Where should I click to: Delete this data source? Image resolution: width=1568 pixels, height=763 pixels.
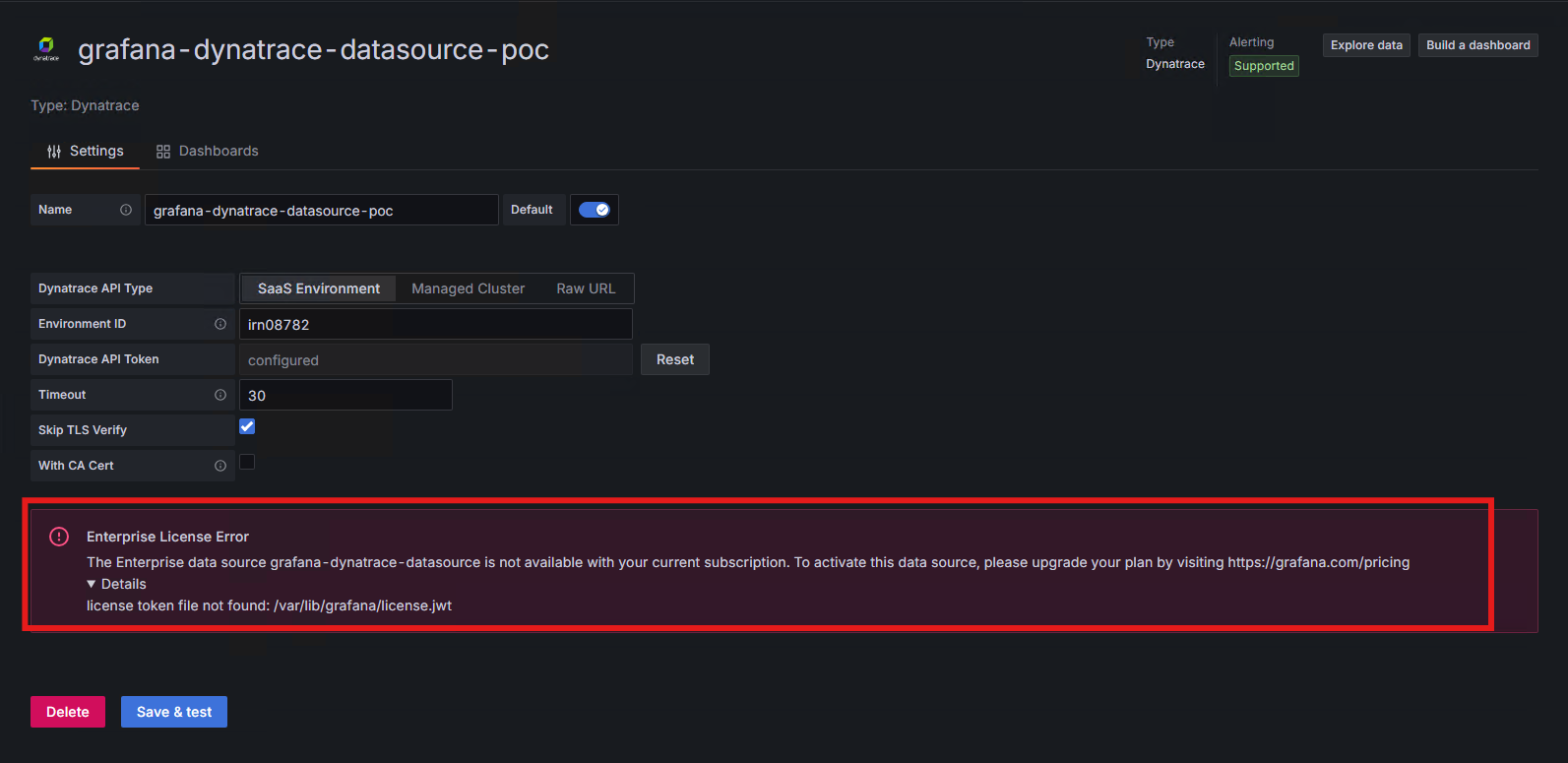point(68,712)
